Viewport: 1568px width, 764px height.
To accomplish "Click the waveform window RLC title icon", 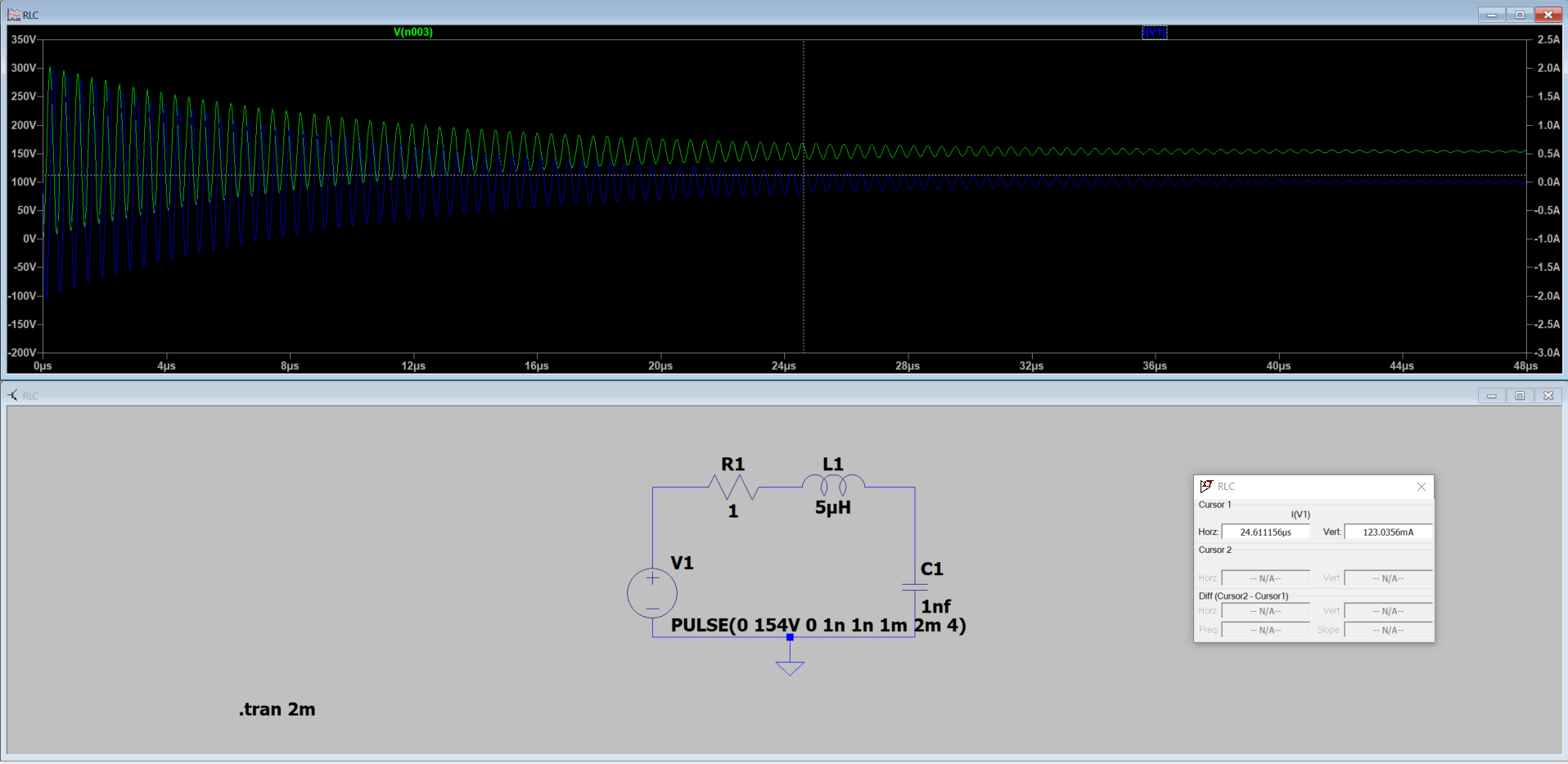I will point(14,15).
